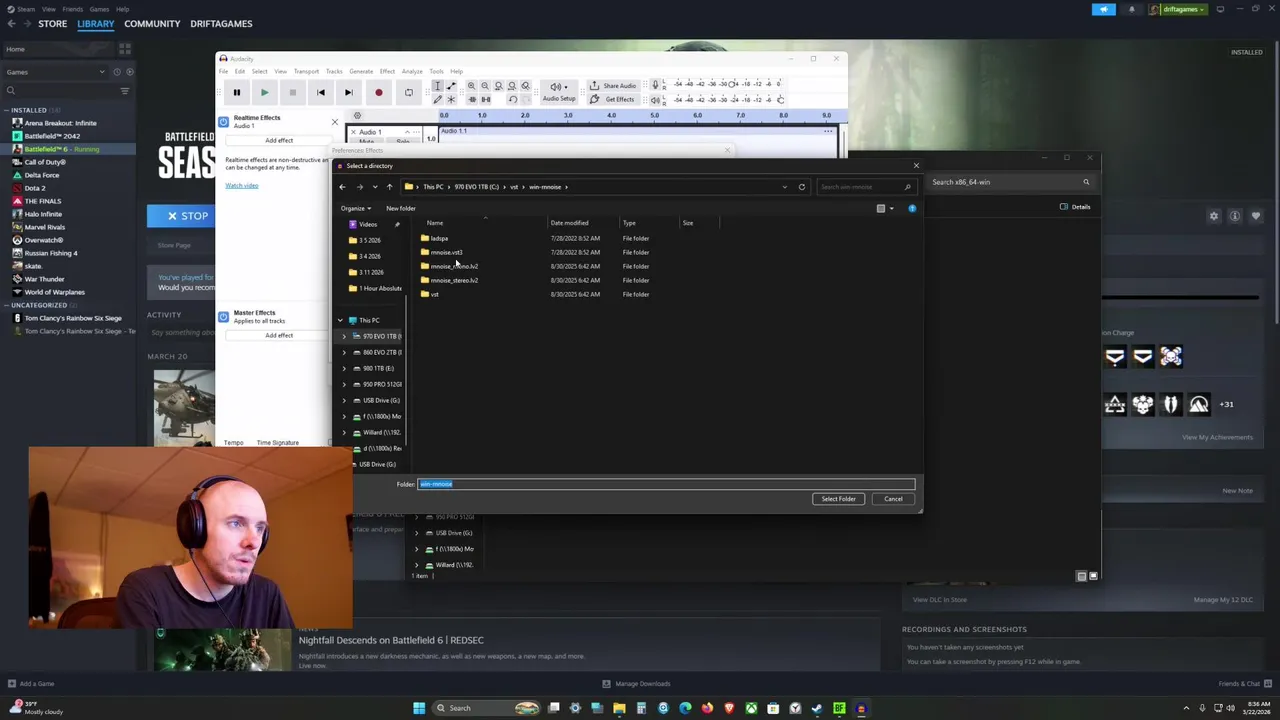This screenshot has width=1280, height=720.
Task: Click Zoom In magnifier in Audacity
Action: (471, 86)
